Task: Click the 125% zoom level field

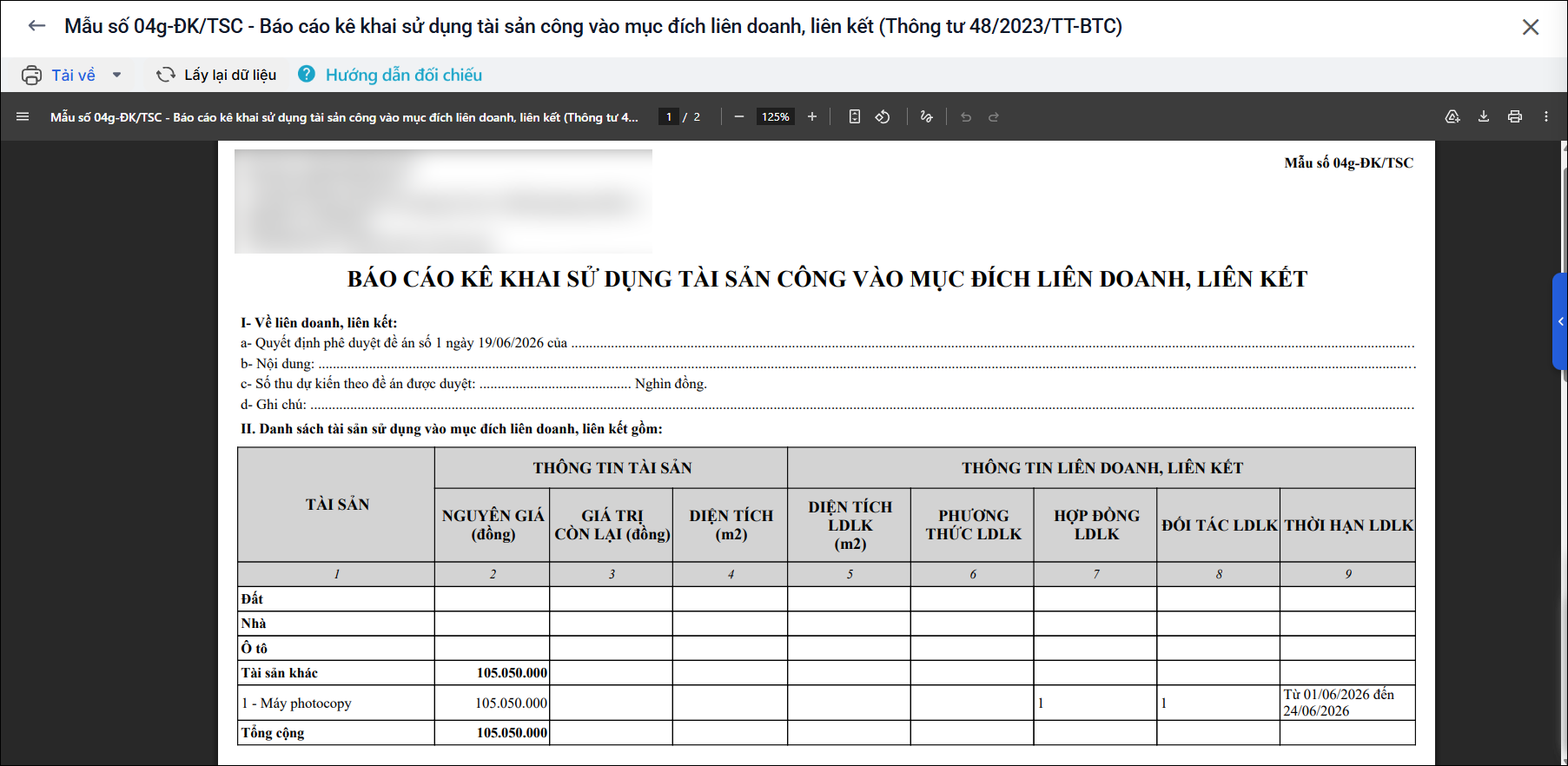Action: (x=776, y=116)
